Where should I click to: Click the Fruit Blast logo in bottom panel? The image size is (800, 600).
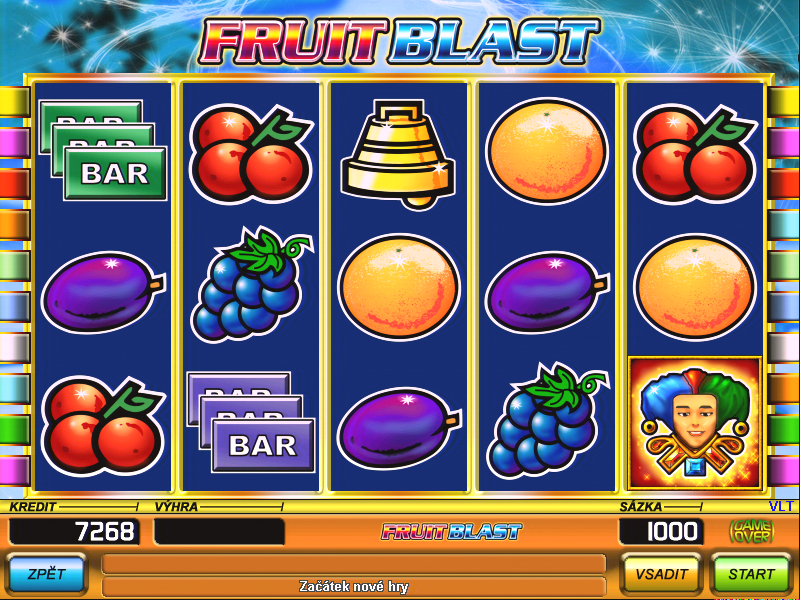click(451, 532)
